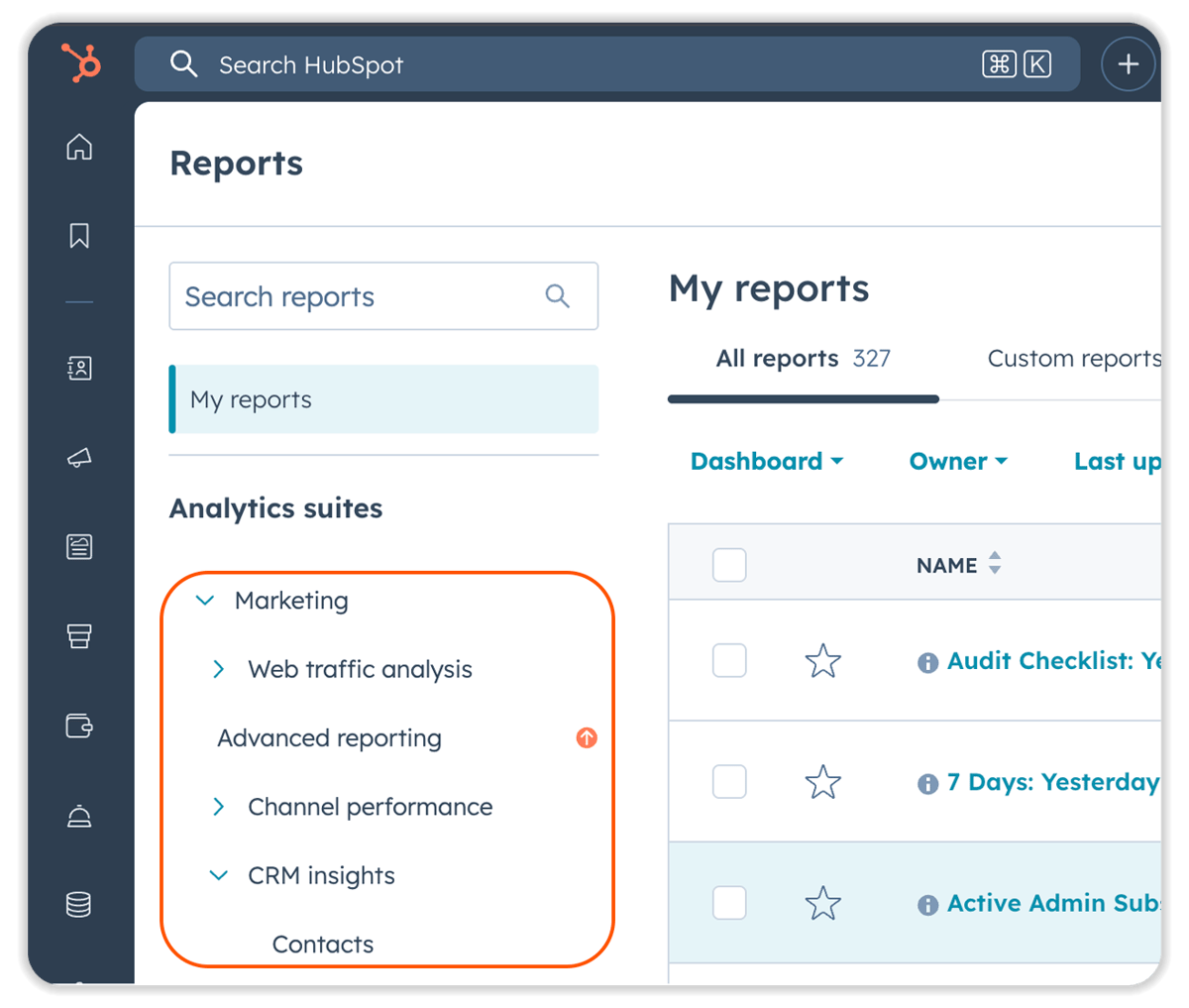
Task: Switch to the Custom reports tab
Action: (1074, 358)
